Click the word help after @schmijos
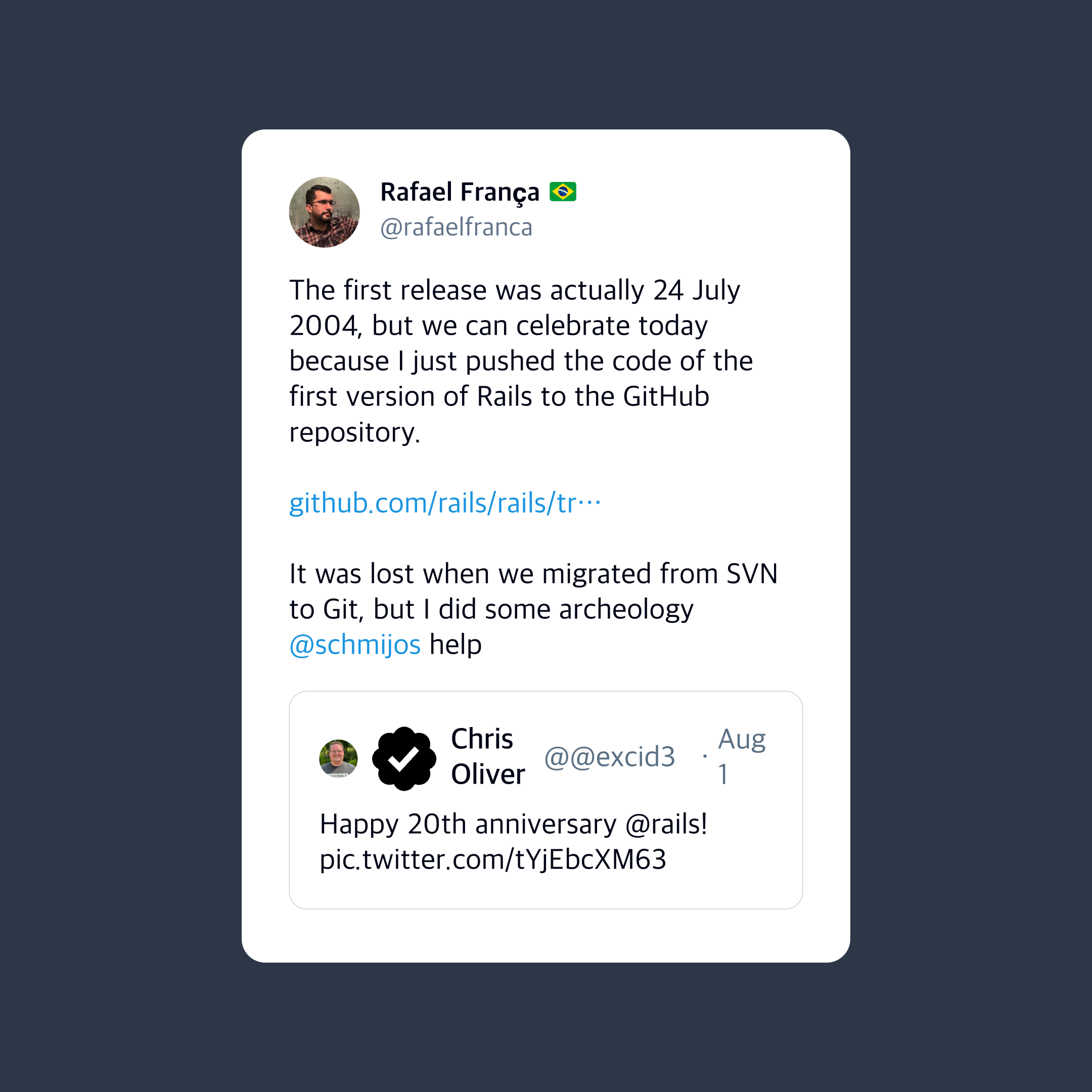The height and width of the screenshot is (1092, 1092). click(456, 645)
